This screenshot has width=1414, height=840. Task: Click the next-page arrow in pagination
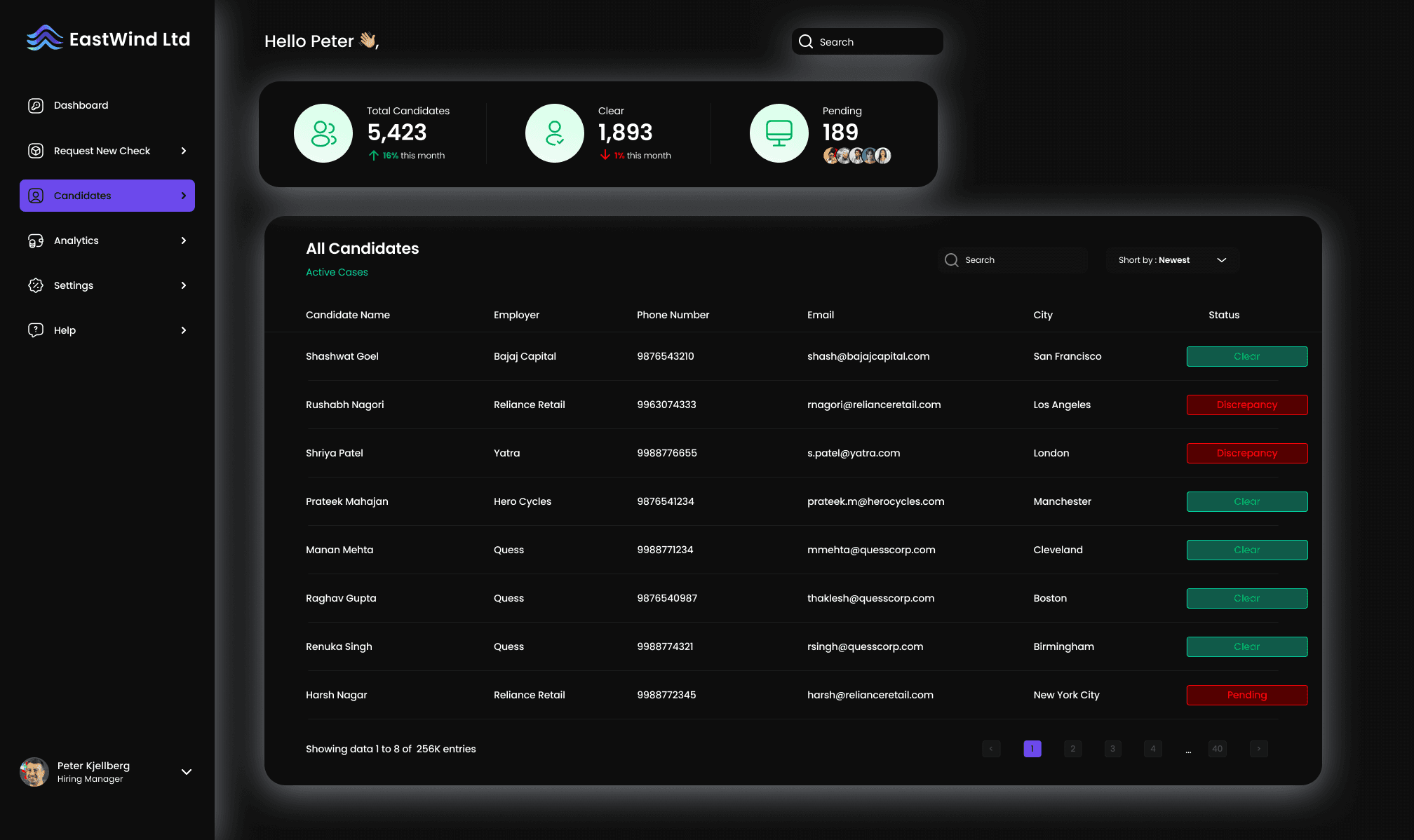click(x=1258, y=749)
